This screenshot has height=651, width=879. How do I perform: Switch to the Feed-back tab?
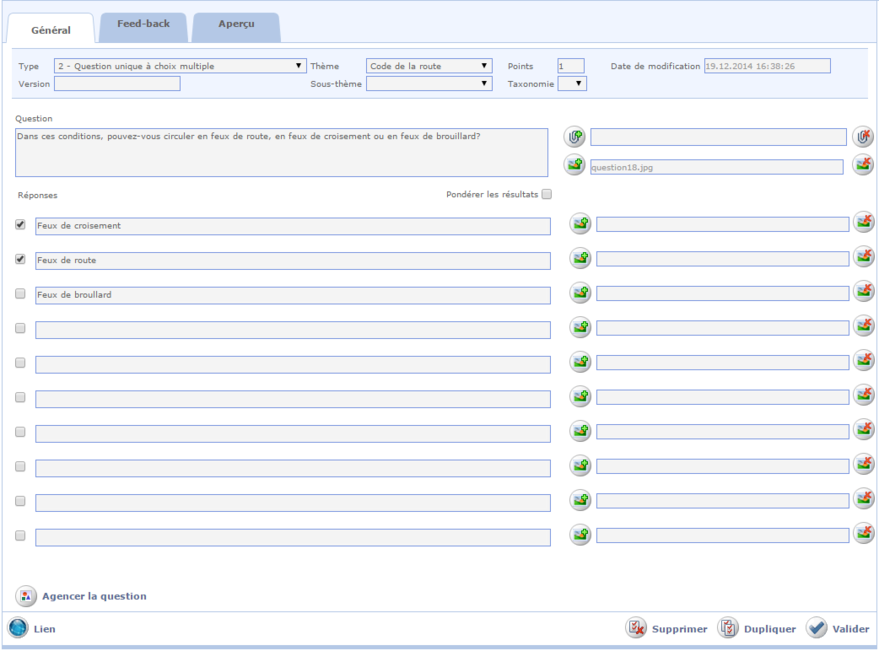click(143, 25)
